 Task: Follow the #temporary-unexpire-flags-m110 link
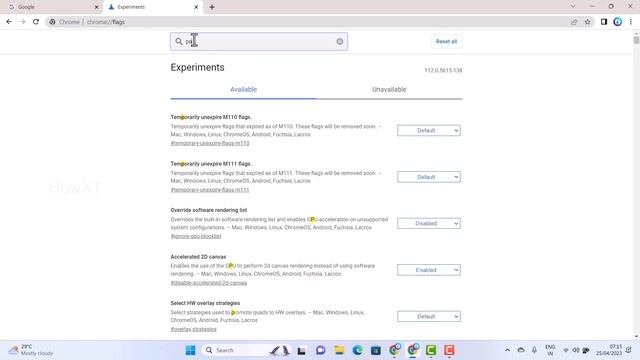click(210, 143)
